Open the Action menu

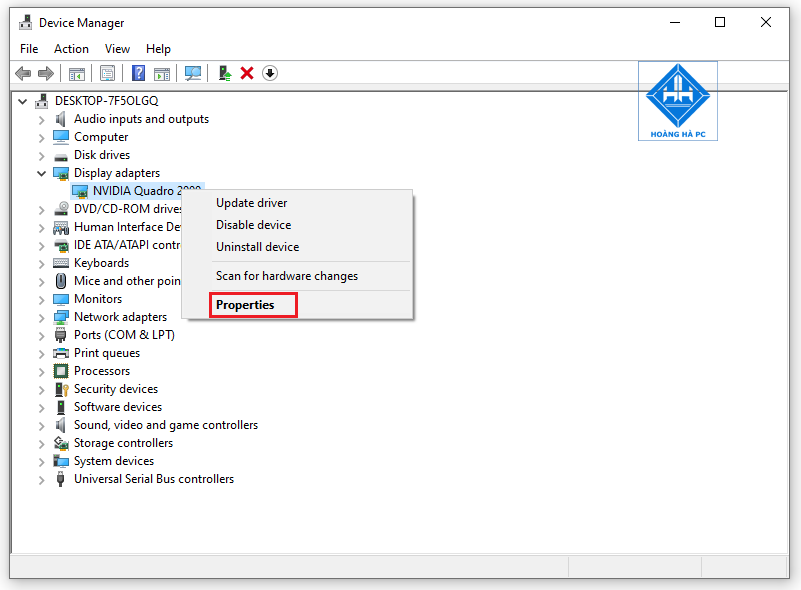point(71,48)
